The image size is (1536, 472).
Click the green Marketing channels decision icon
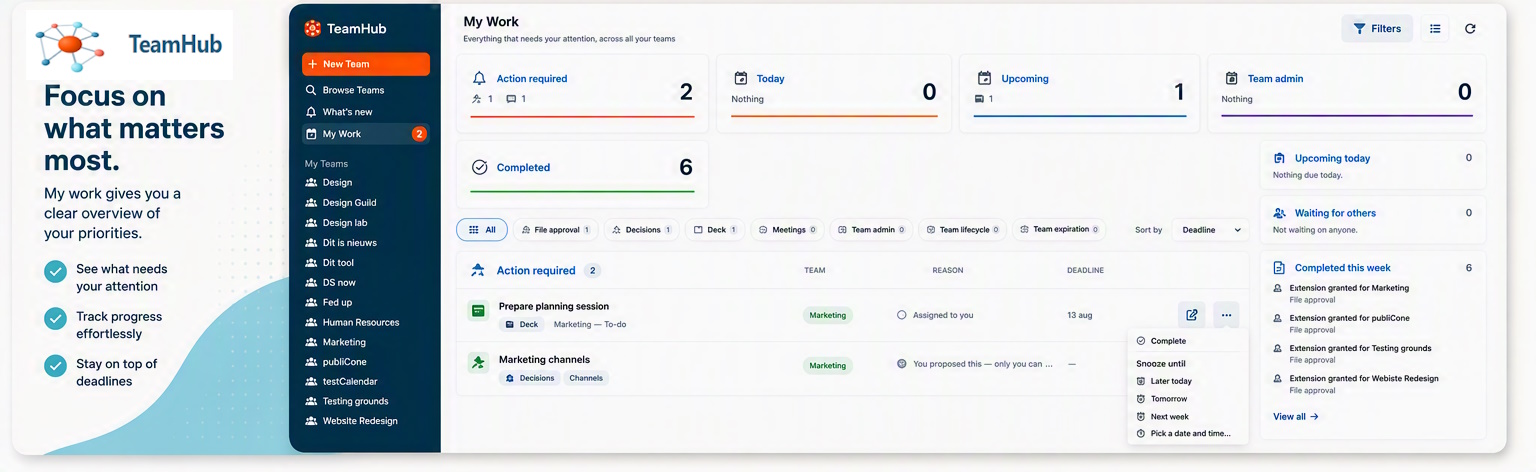pos(478,362)
